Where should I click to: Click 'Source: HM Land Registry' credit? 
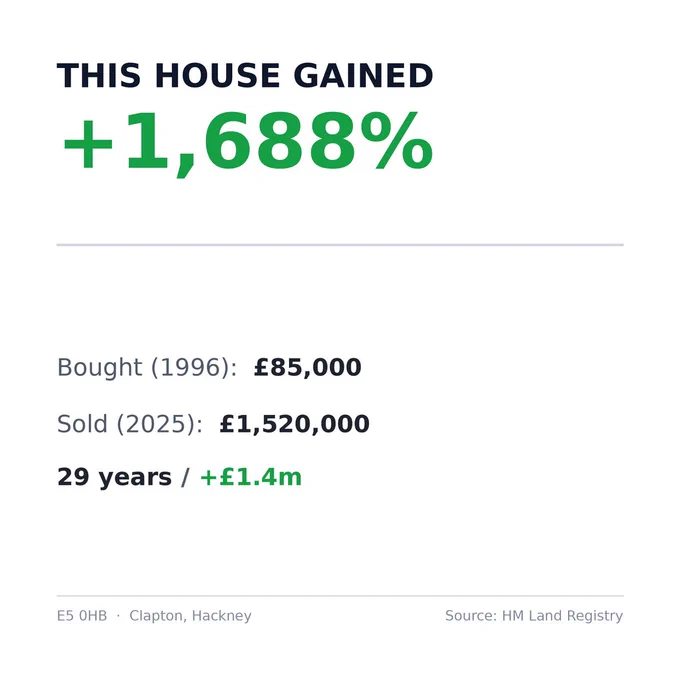tap(534, 616)
